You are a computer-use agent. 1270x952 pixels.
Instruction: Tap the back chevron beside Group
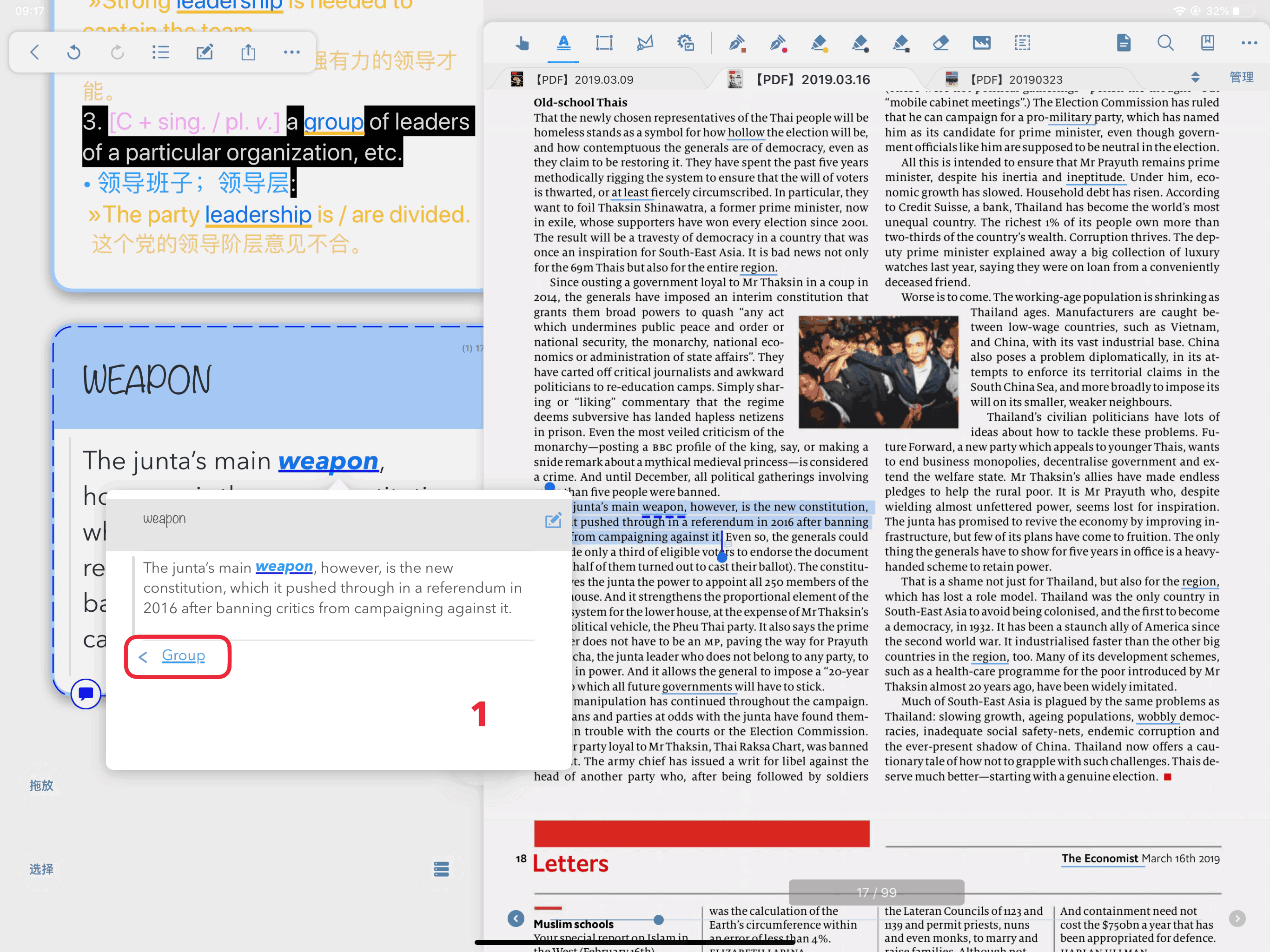coord(143,657)
